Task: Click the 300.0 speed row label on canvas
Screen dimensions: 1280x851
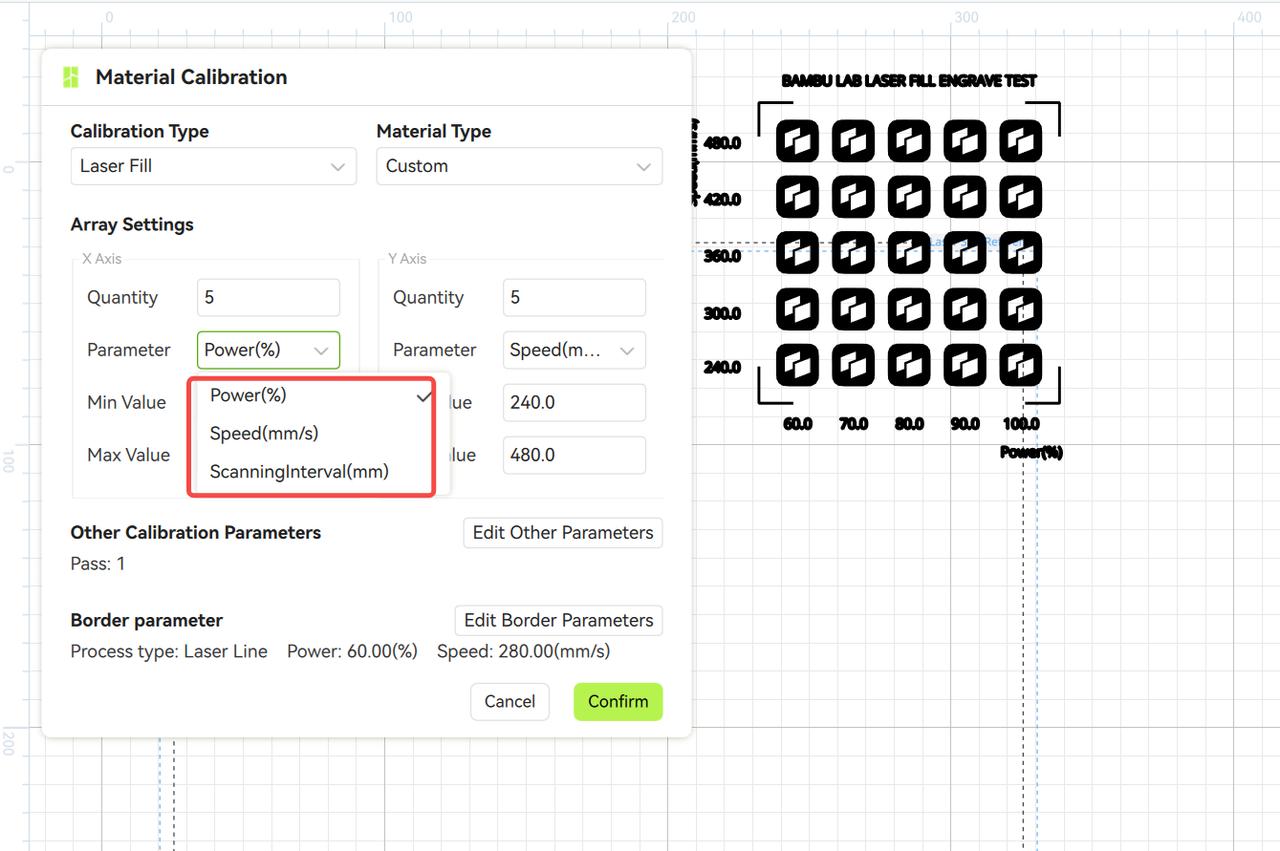Action: tap(722, 313)
